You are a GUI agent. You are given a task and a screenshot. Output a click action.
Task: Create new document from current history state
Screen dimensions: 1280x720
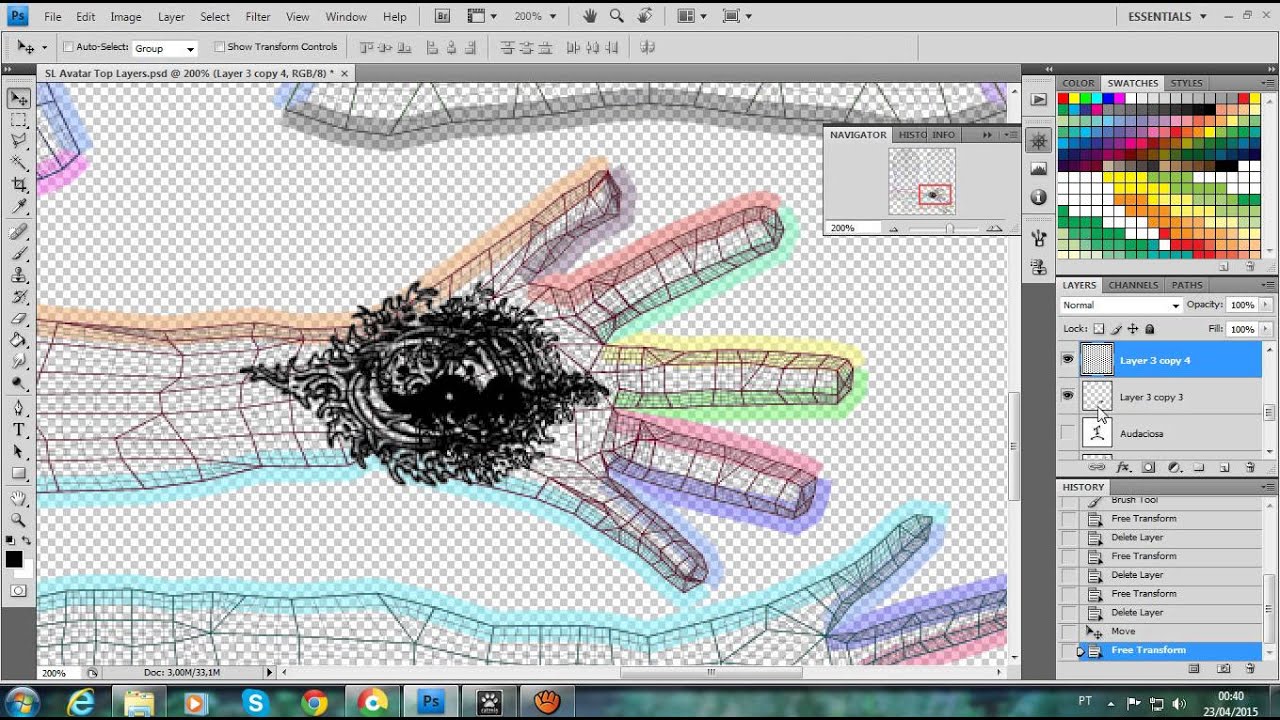pos(1194,668)
